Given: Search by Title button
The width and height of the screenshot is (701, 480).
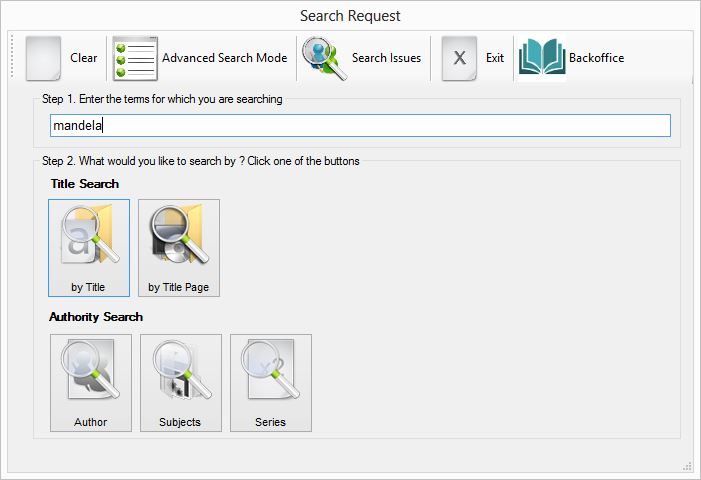Looking at the screenshot, I should click(x=89, y=248).
